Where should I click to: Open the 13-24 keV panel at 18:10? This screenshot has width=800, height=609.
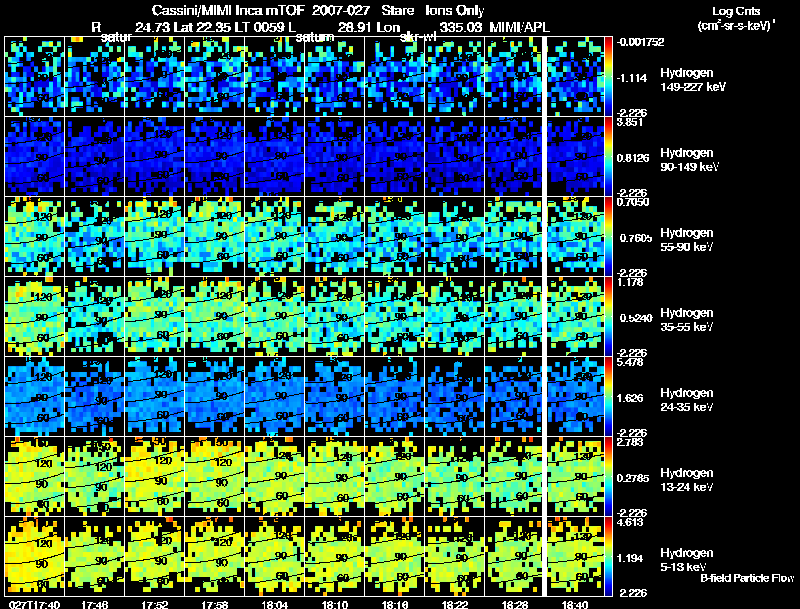335,477
